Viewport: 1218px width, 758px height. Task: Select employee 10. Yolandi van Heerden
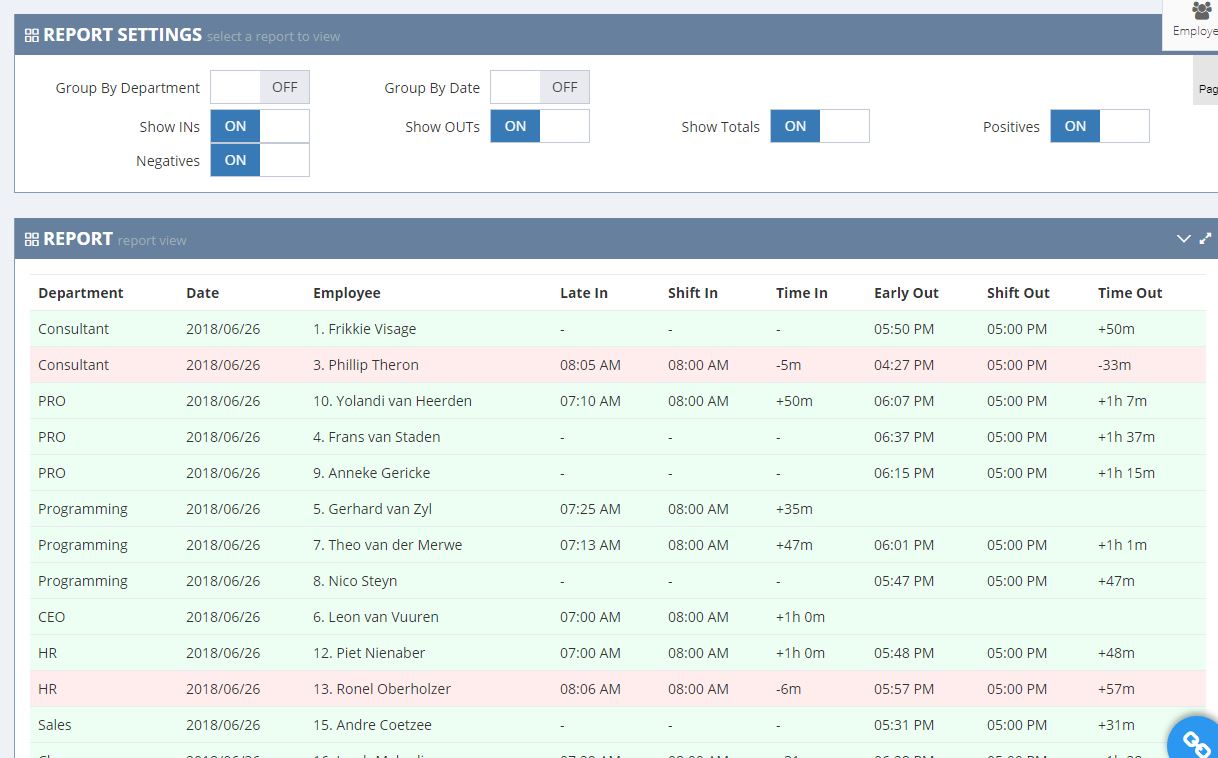[392, 401]
